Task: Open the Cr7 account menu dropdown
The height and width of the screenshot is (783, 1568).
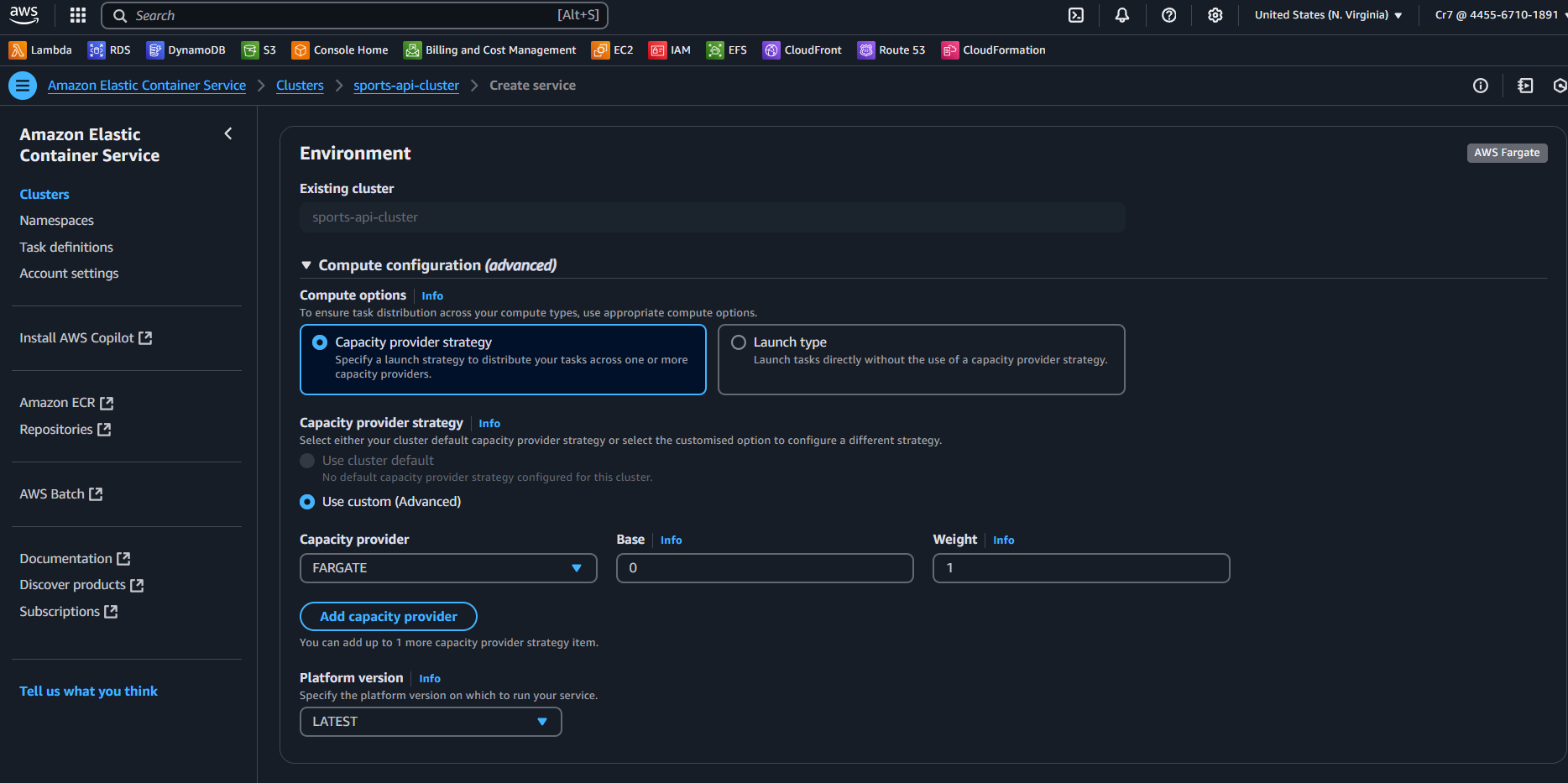Action: (x=1499, y=15)
